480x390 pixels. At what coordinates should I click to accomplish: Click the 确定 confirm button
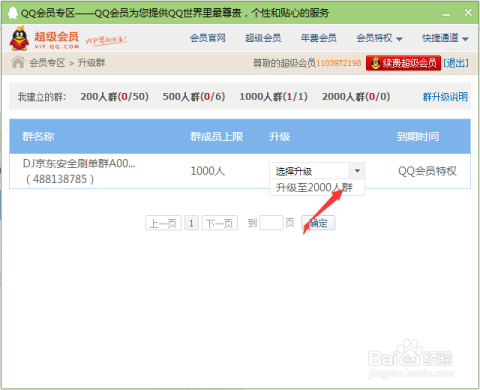click(x=318, y=223)
